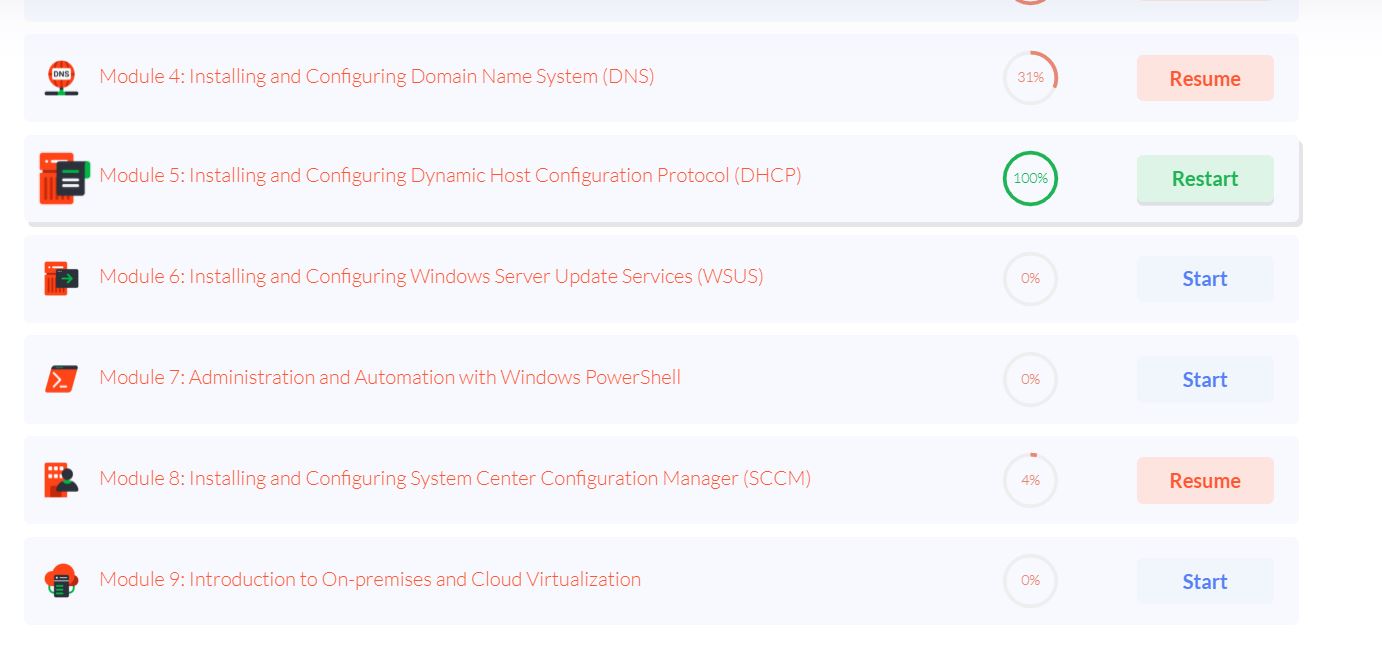Start Module 7 PowerShell course
Image resolution: width=1382 pixels, height=660 pixels.
(x=1204, y=380)
